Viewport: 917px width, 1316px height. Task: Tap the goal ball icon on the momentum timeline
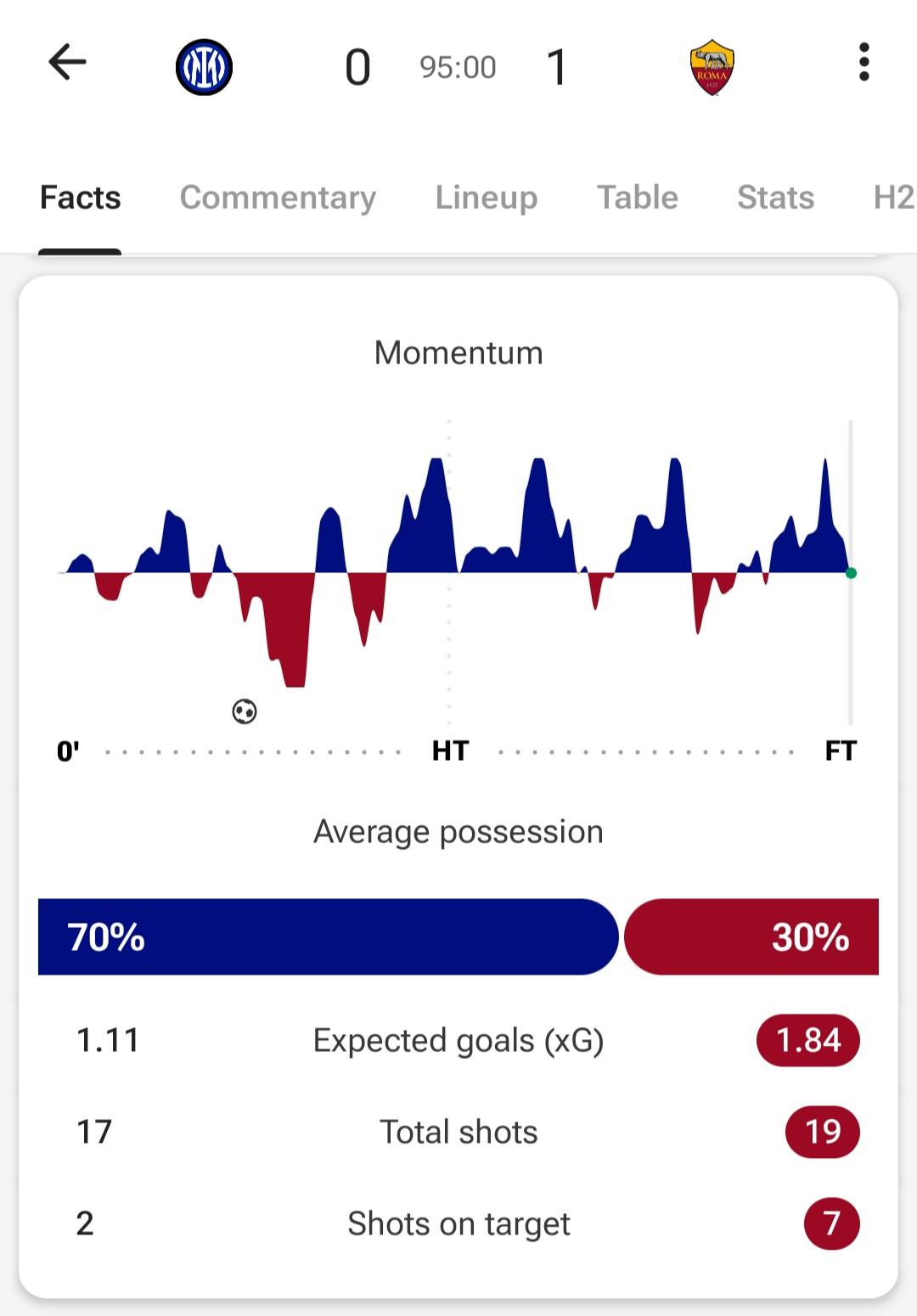point(245,711)
